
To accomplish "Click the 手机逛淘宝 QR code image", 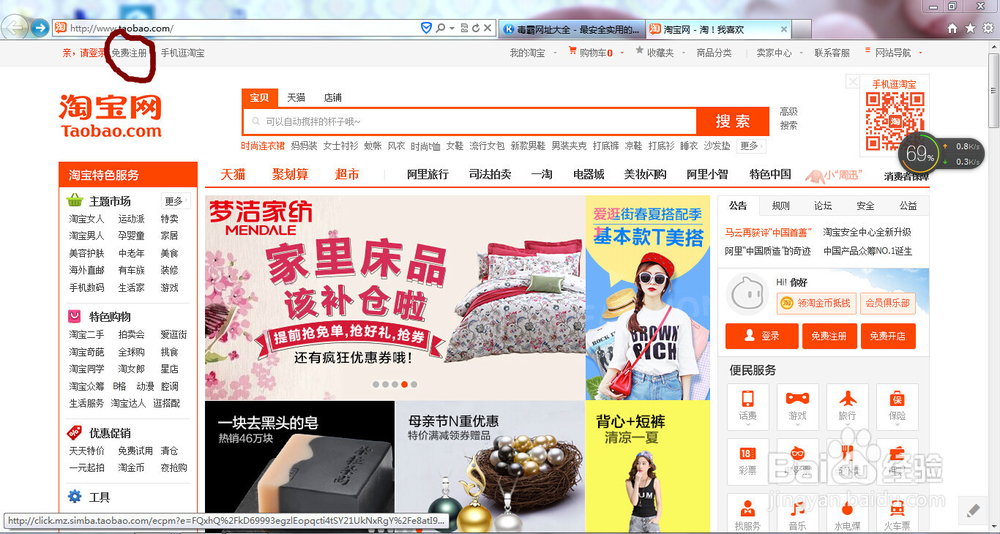I will [895, 121].
